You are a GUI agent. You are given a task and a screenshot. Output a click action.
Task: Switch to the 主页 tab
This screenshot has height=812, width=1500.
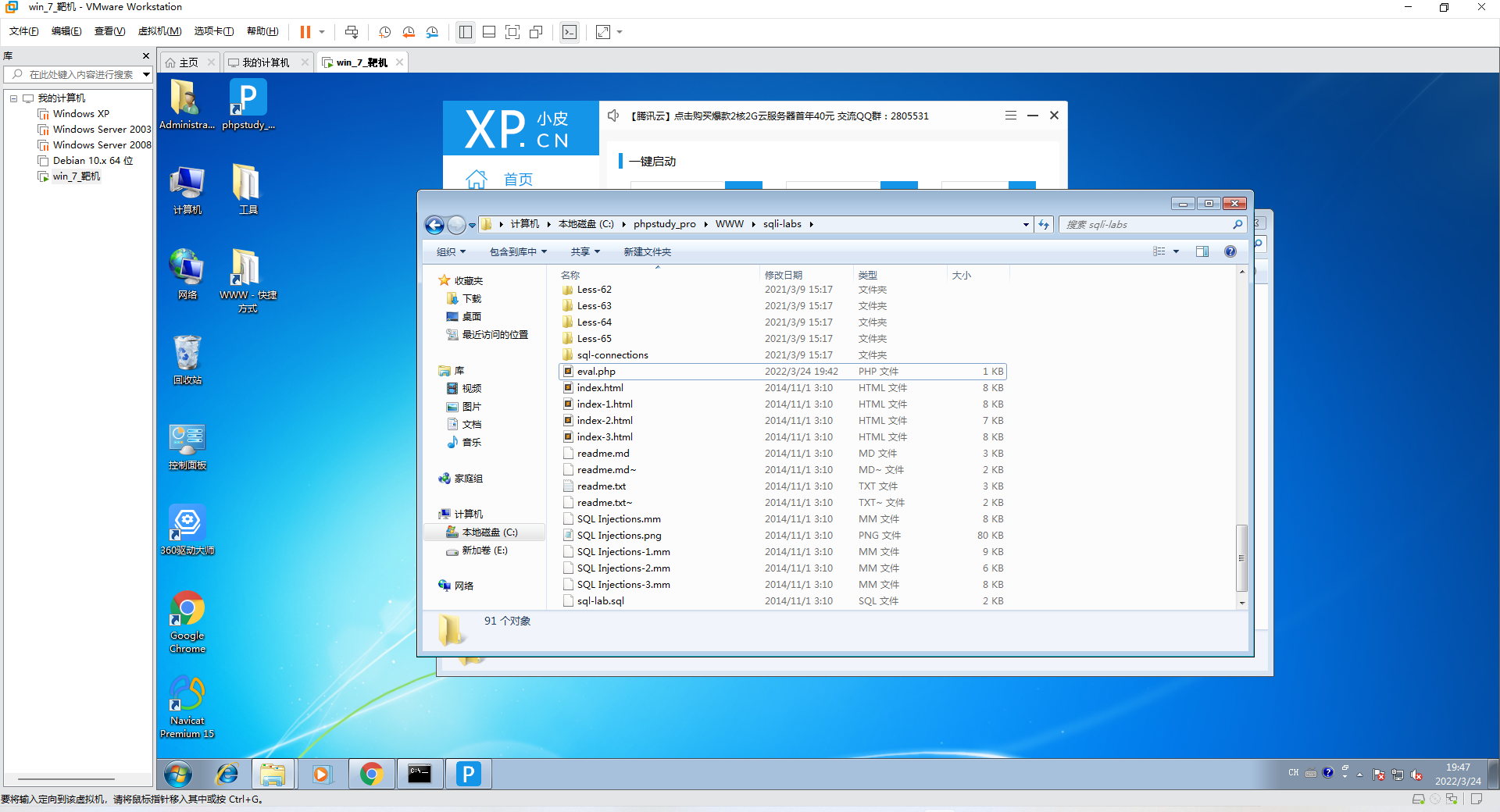tap(188, 62)
